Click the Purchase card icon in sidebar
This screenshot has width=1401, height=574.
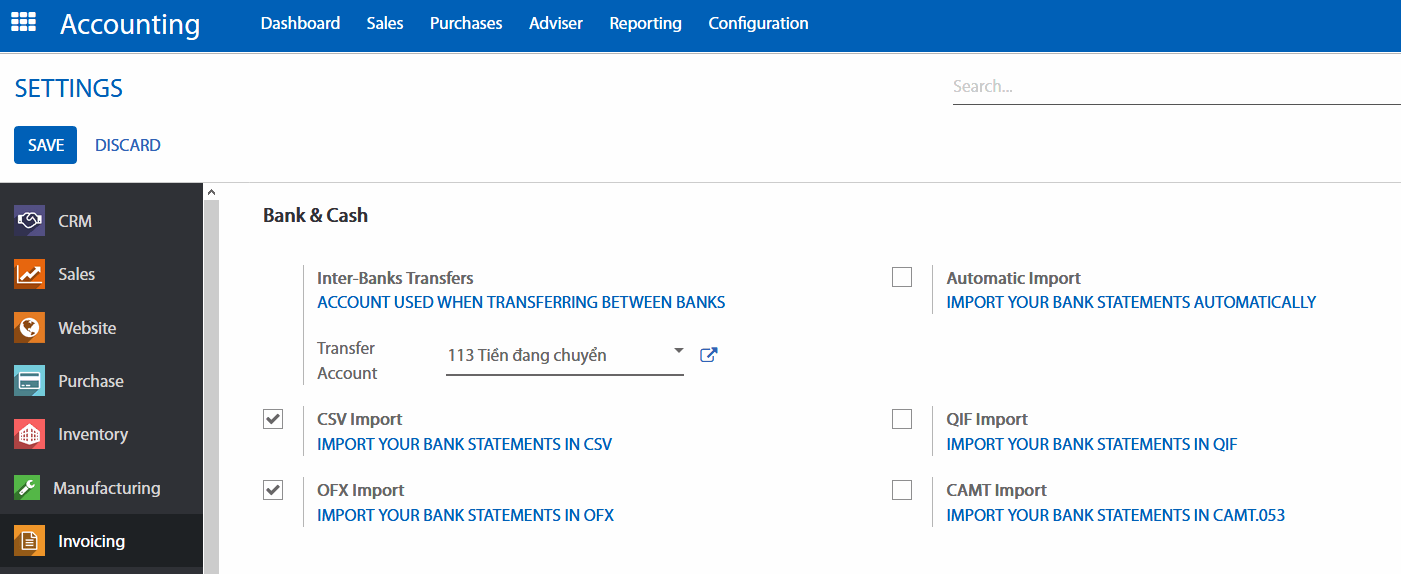30,381
